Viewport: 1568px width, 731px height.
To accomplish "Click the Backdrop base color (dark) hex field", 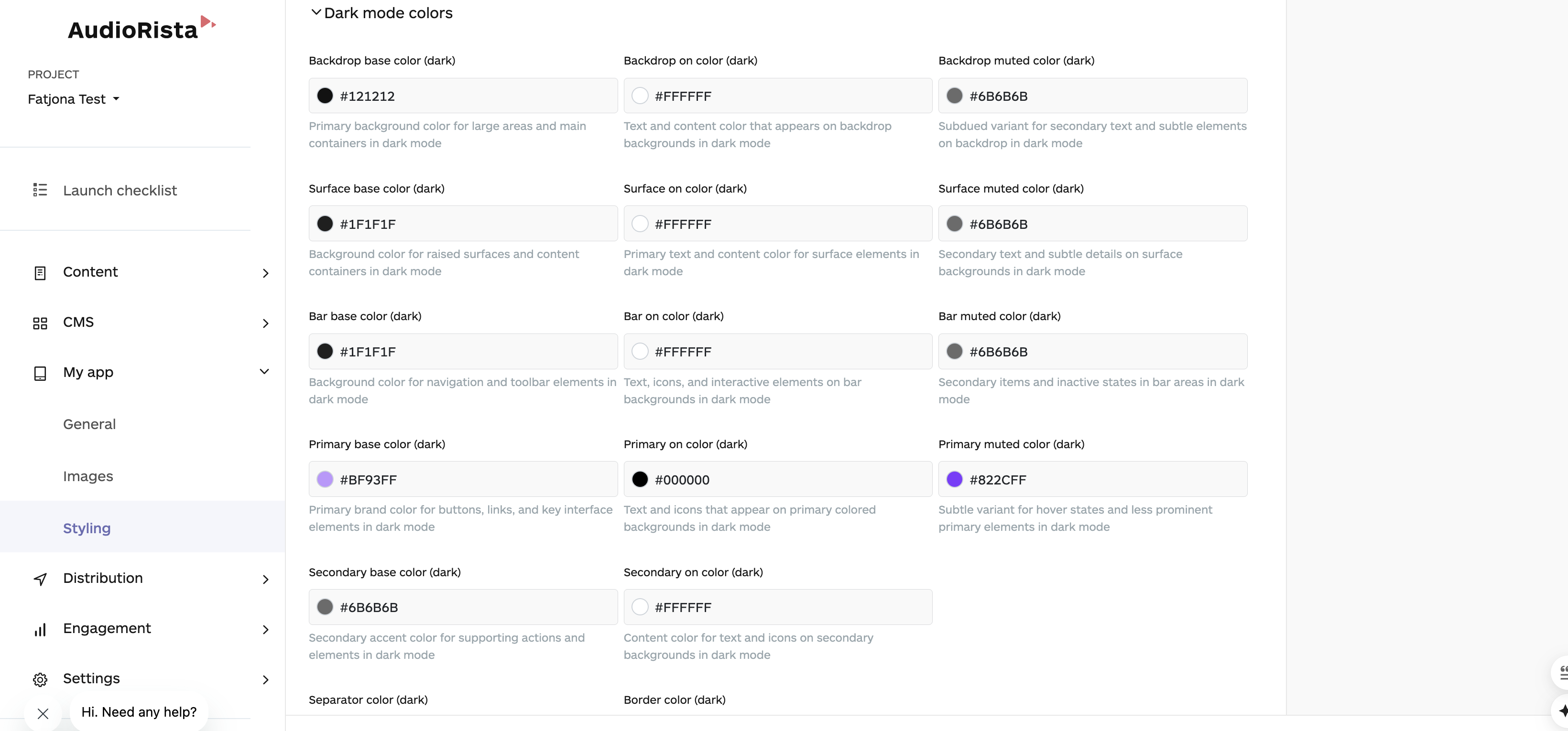I will 475,96.
